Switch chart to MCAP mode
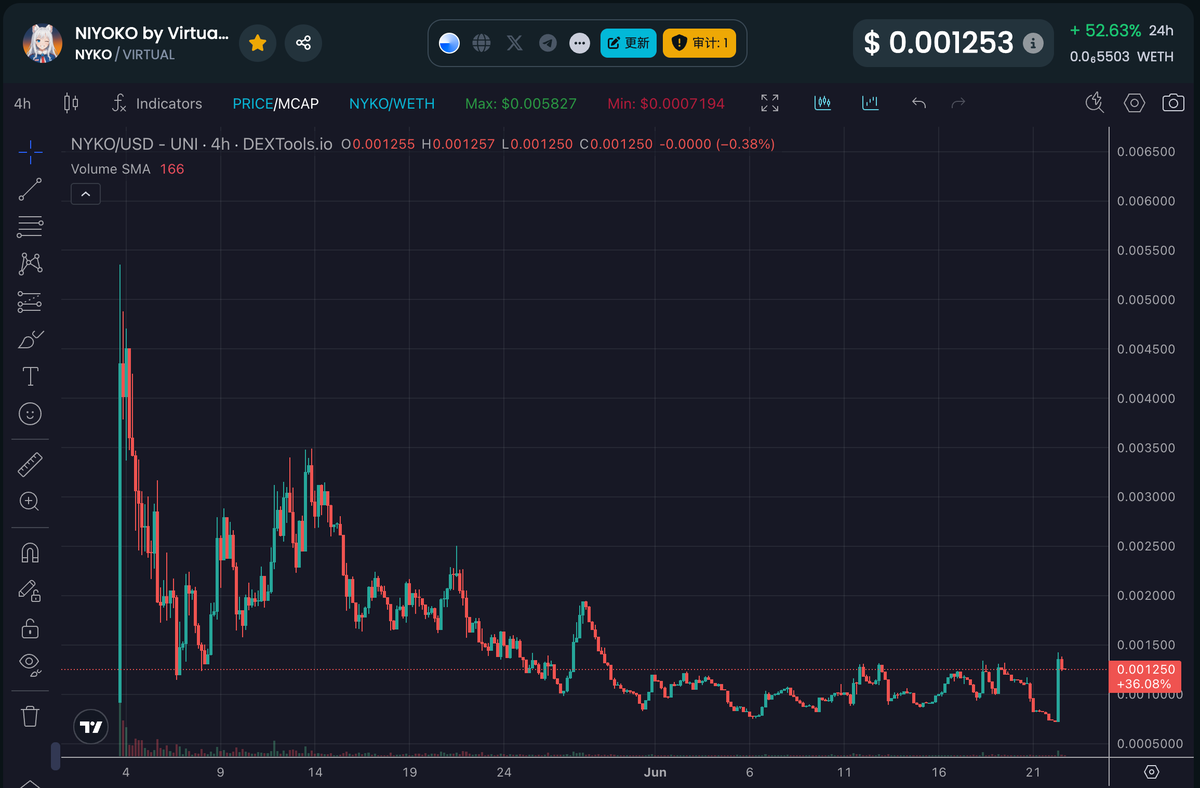The width and height of the screenshot is (1200, 788). coord(298,103)
